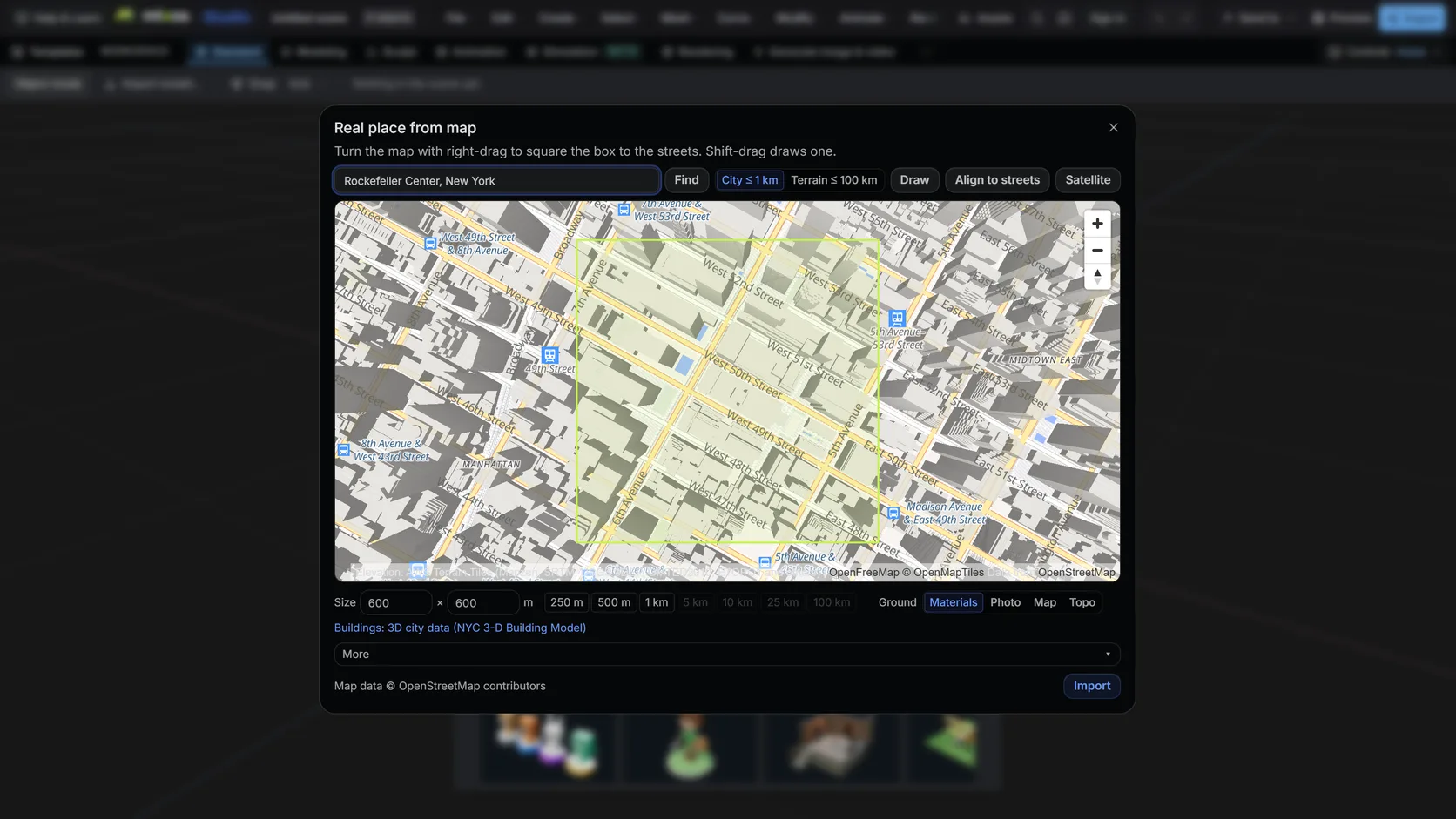Click the West 48th Street label
Viewport: 1456px width, 819px height.
(x=743, y=467)
